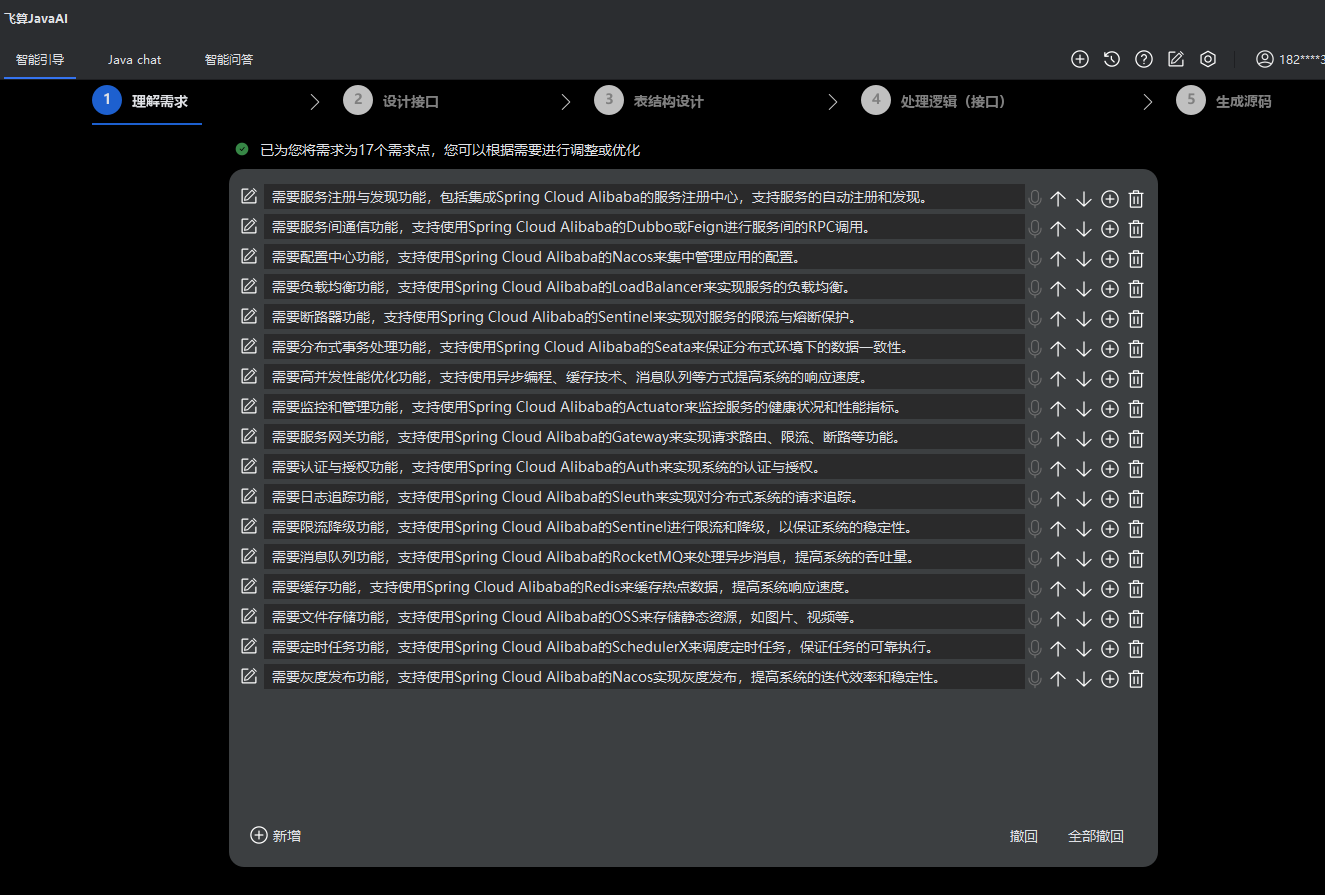Move the Dubbo或Feign requirement up
Screen dimensions: 1325x895
(1058, 229)
